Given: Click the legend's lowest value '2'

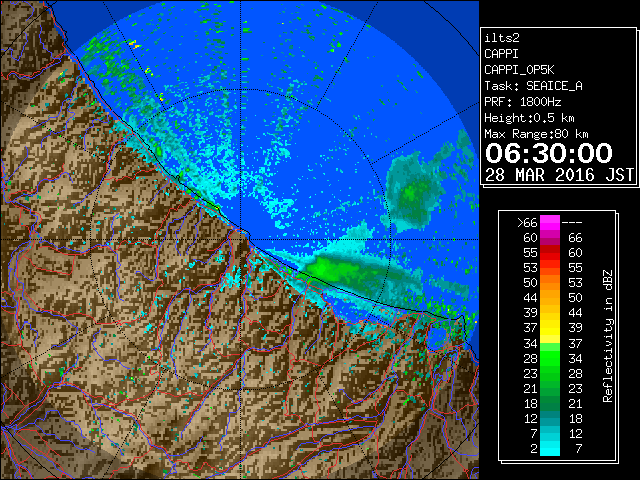Looking at the screenshot, I should click(533, 449).
